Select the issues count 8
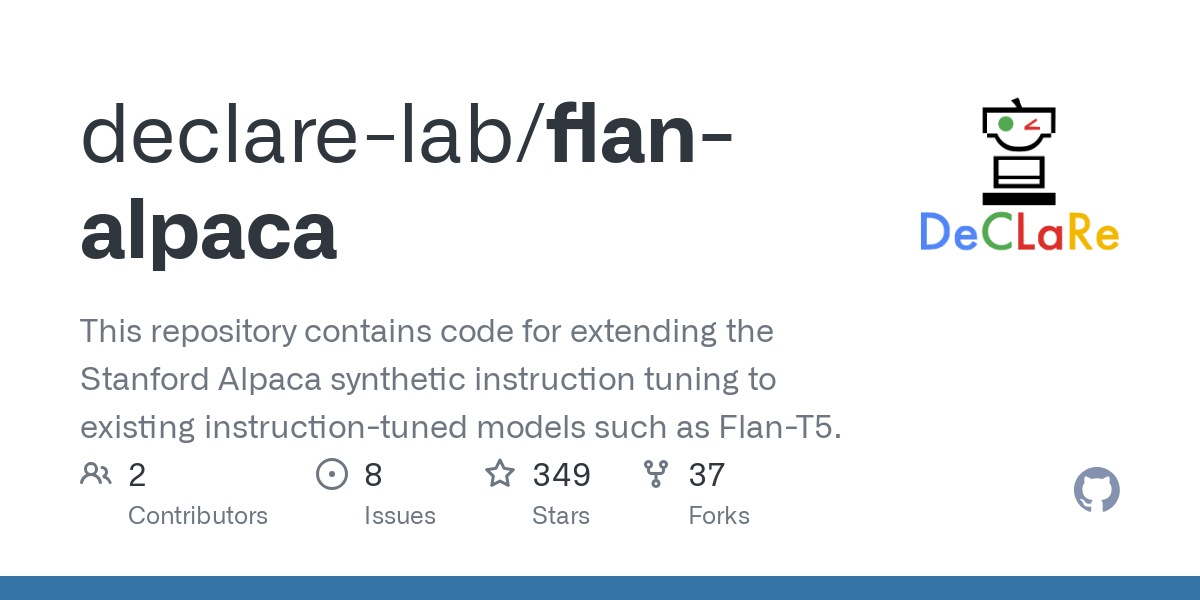 click(373, 475)
